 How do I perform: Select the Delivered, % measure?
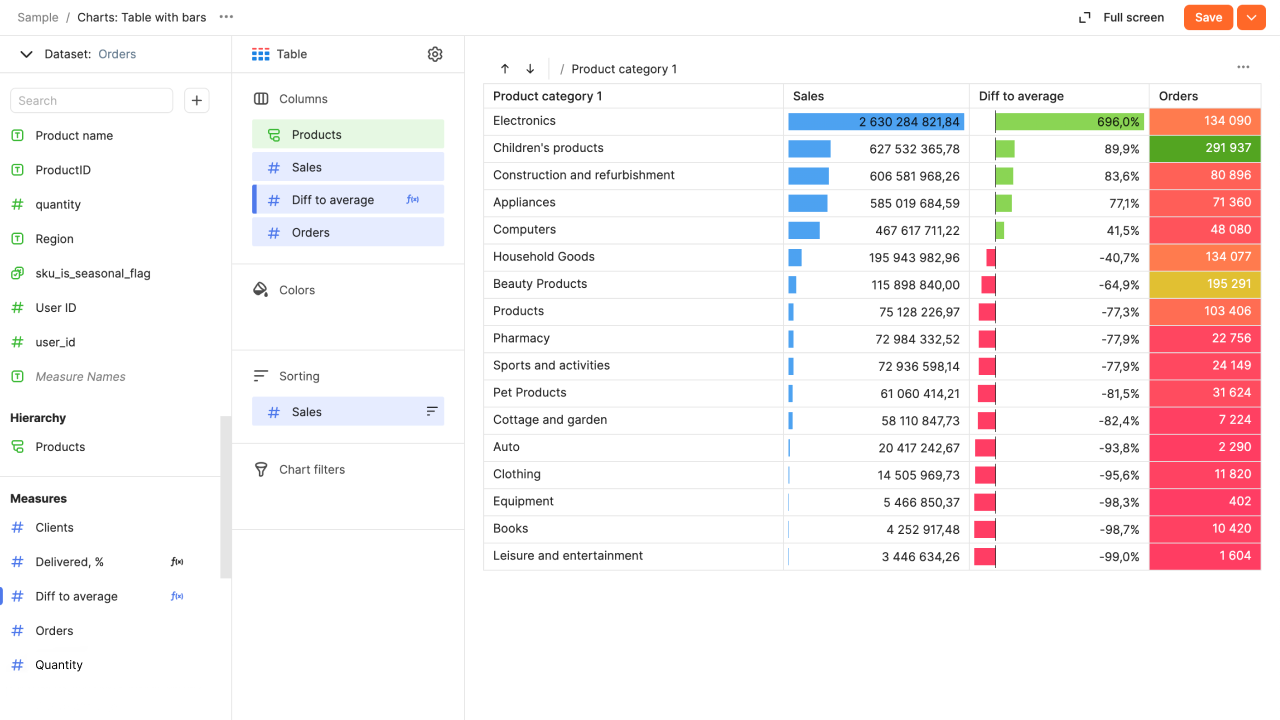click(x=70, y=562)
